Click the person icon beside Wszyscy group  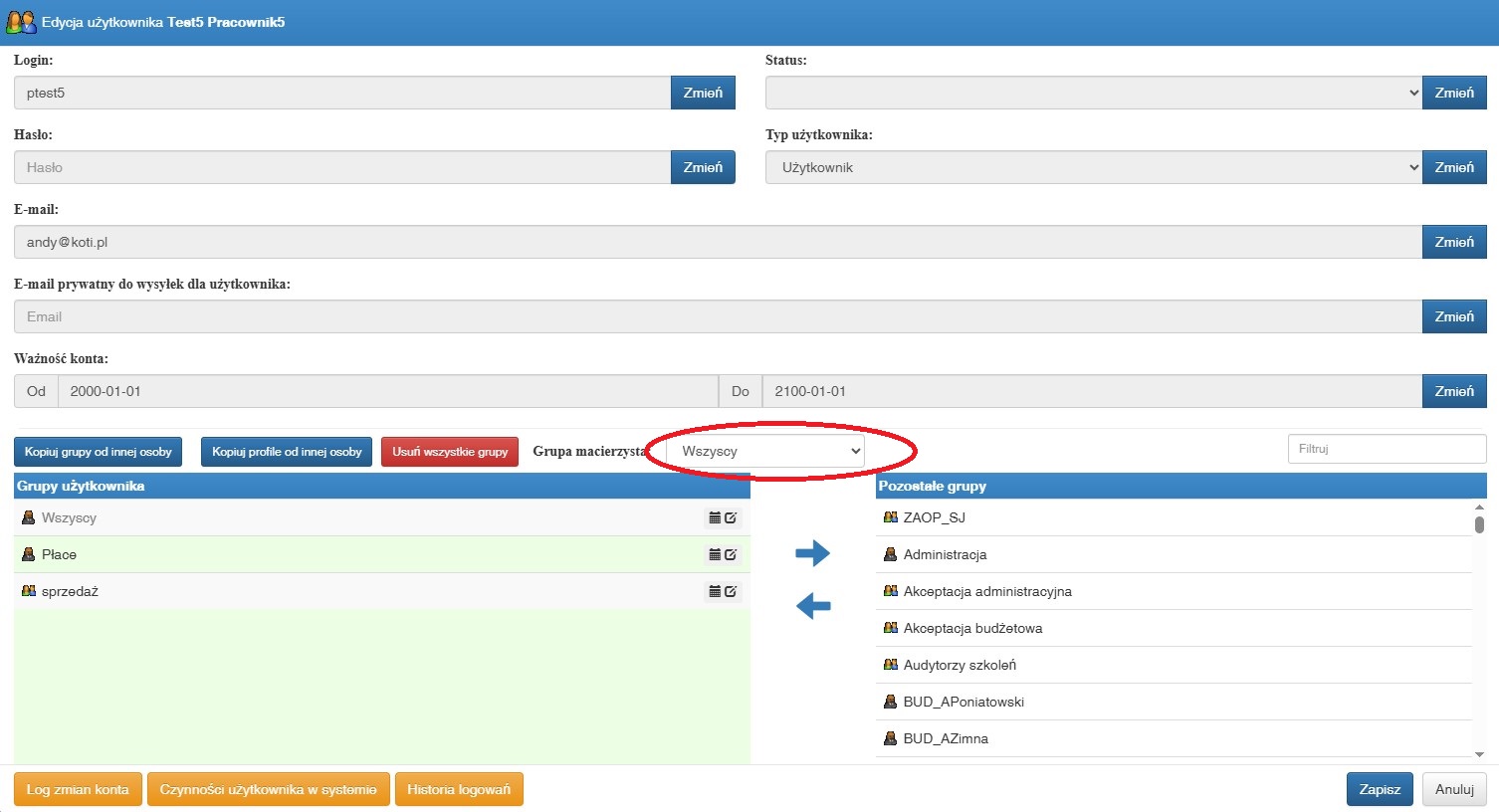pos(28,517)
